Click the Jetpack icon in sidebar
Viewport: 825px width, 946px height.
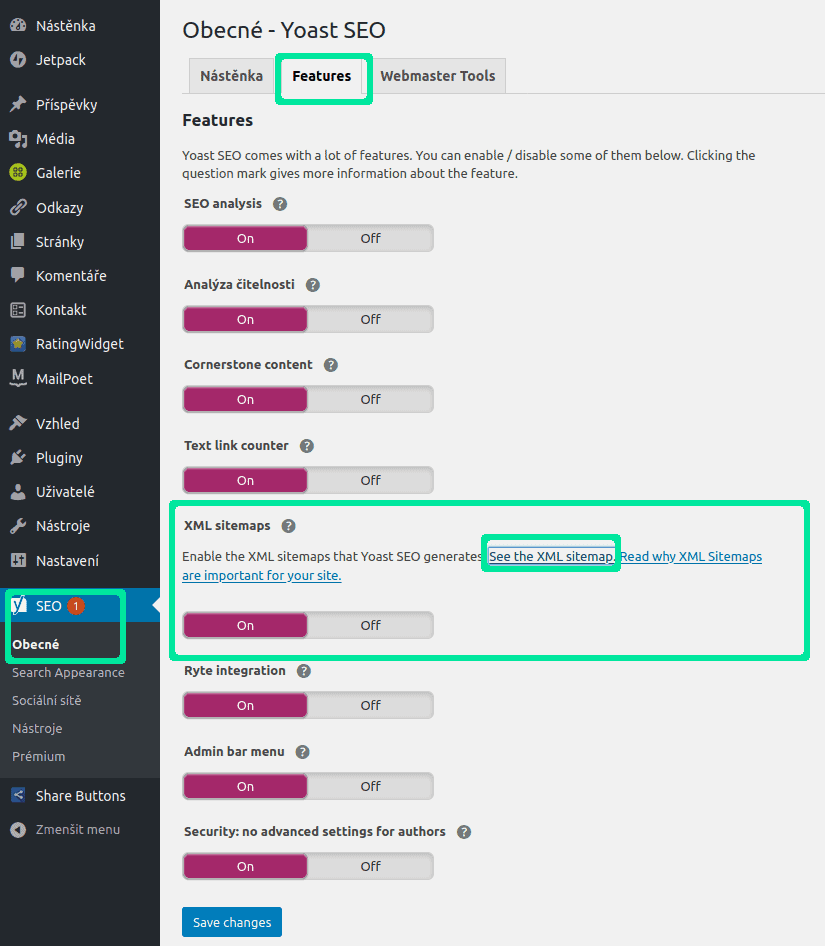pyautogui.click(x=18, y=60)
